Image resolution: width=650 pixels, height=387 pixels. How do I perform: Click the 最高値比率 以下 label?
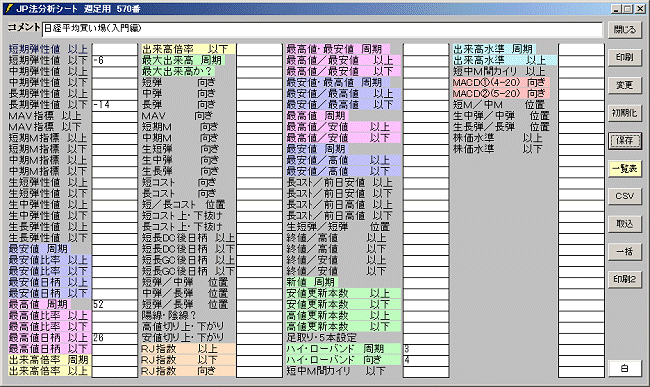pyautogui.click(x=48, y=327)
